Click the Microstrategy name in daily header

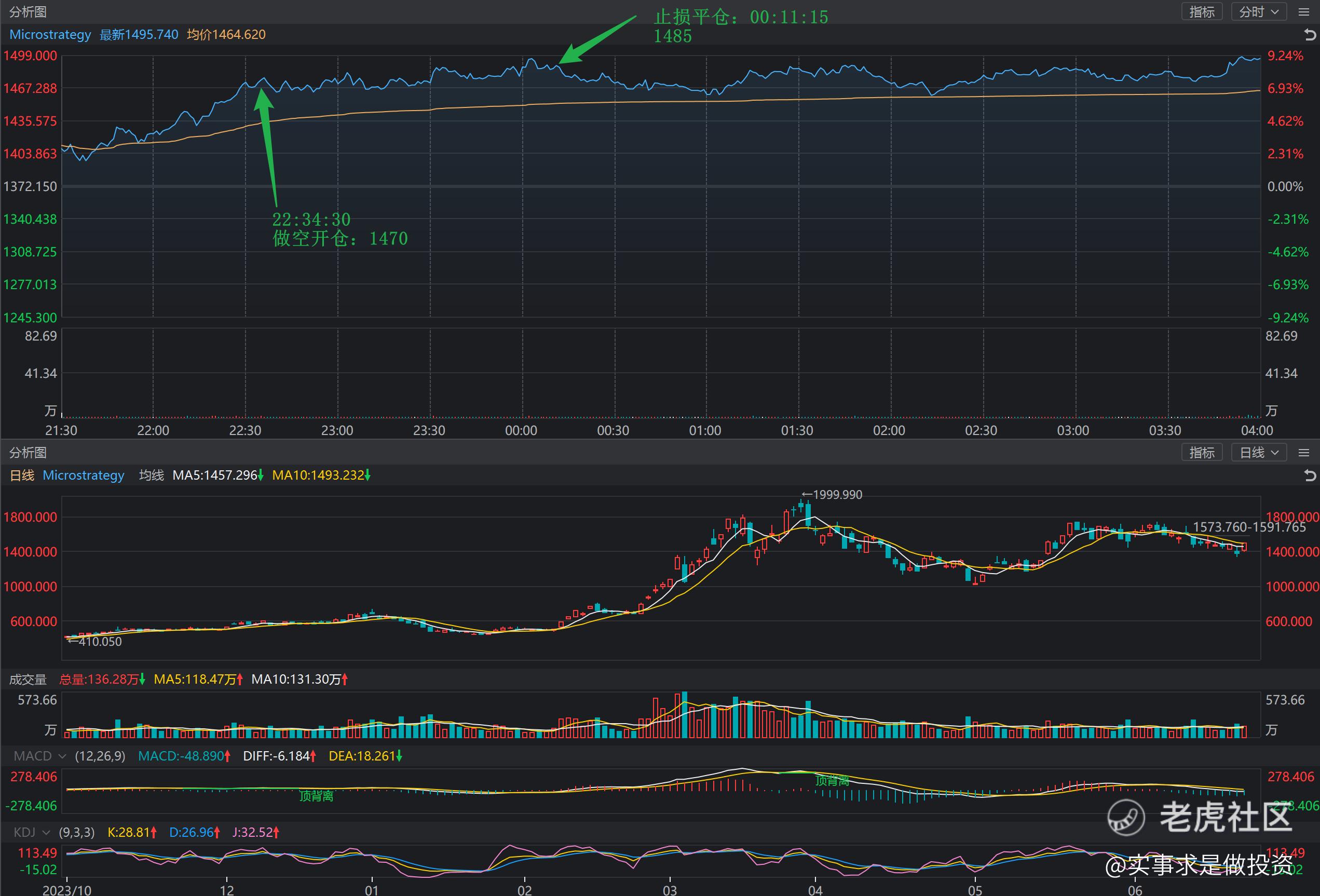tap(84, 476)
